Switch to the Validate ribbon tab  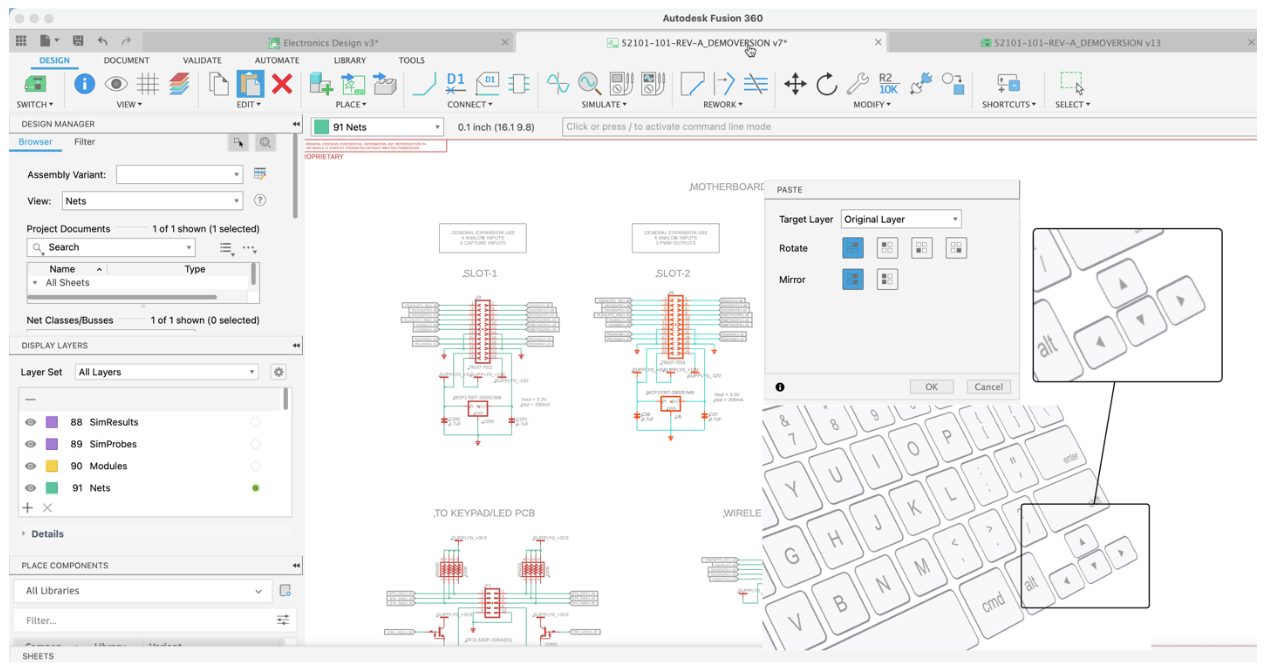click(x=202, y=60)
